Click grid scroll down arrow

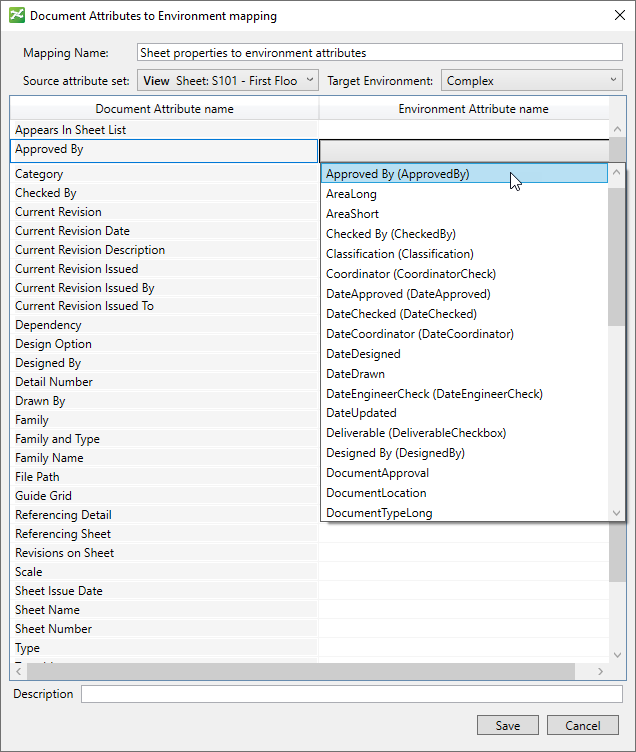617,655
